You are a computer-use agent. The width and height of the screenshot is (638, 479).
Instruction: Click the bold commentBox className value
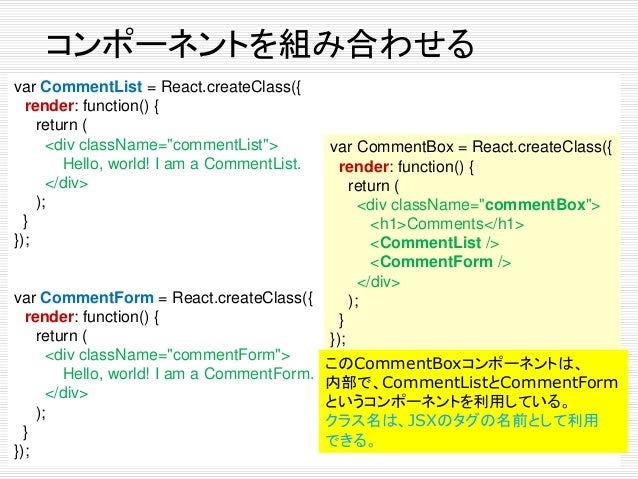(x=535, y=205)
